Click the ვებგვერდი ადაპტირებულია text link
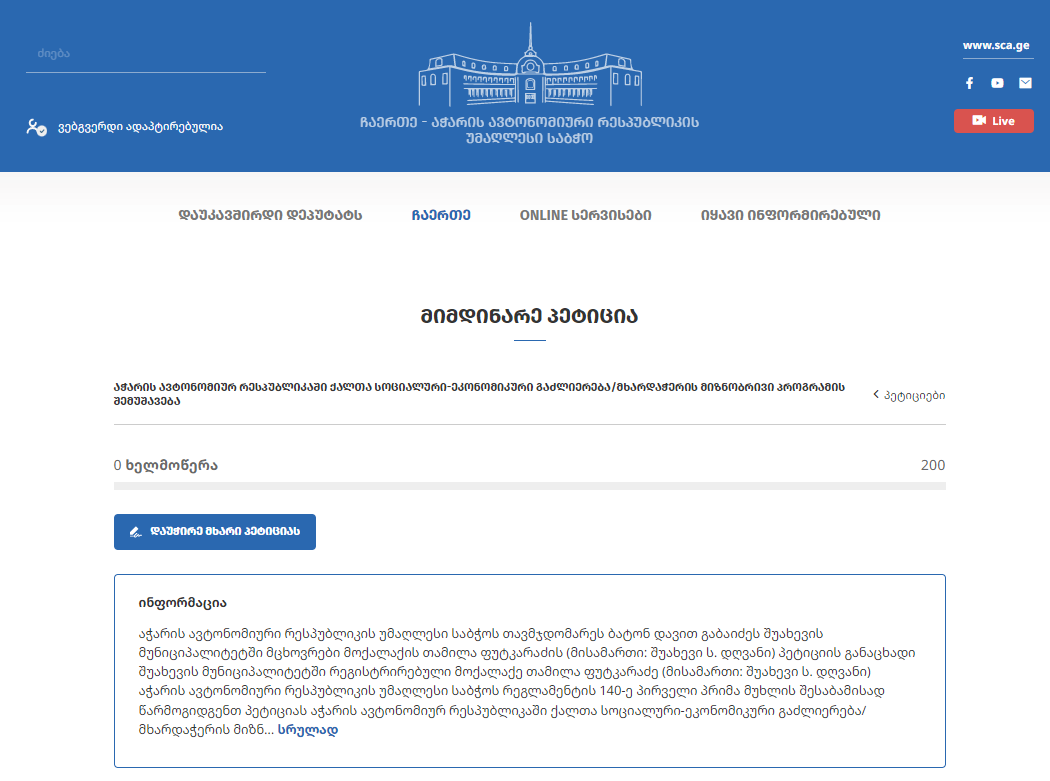Viewport: 1050px width, 781px height. 140,127
